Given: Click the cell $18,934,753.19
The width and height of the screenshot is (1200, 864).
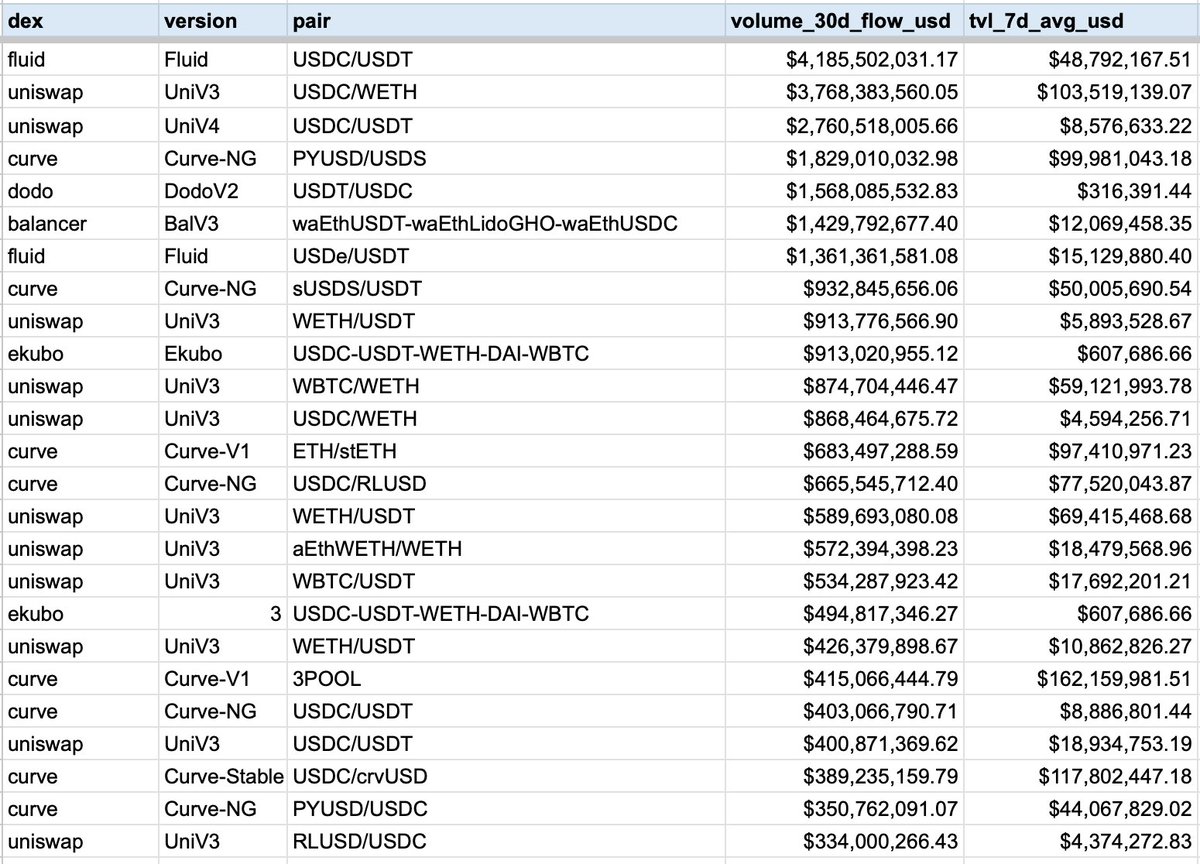Looking at the screenshot, I should tap(1083, 743).
